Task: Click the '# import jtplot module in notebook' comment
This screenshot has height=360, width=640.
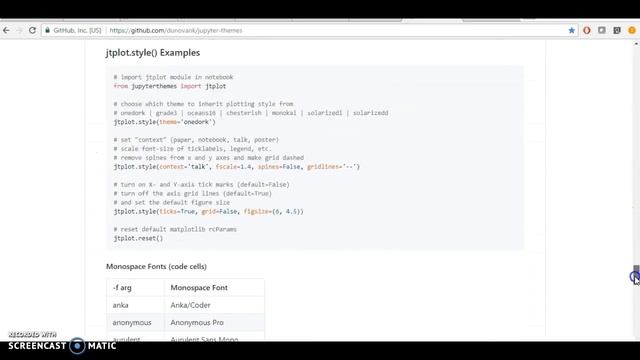Action: pos(173,77)
